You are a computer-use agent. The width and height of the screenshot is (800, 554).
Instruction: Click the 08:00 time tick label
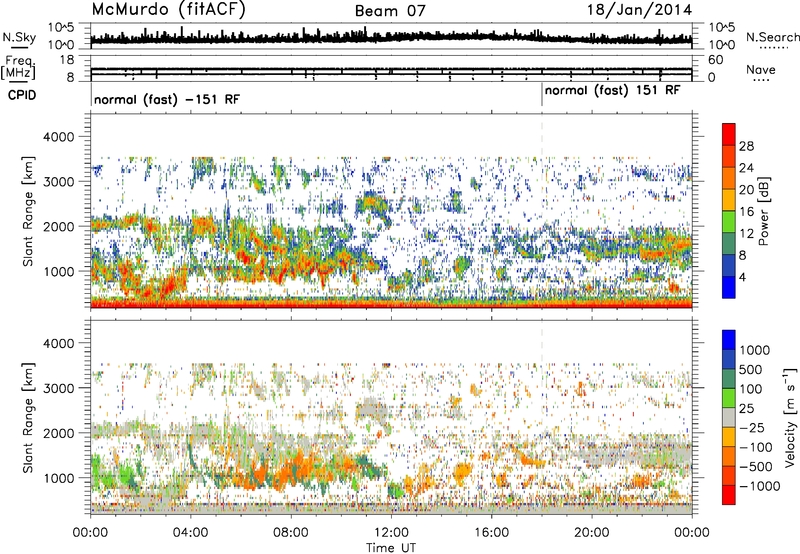click(x=291, y=533)
